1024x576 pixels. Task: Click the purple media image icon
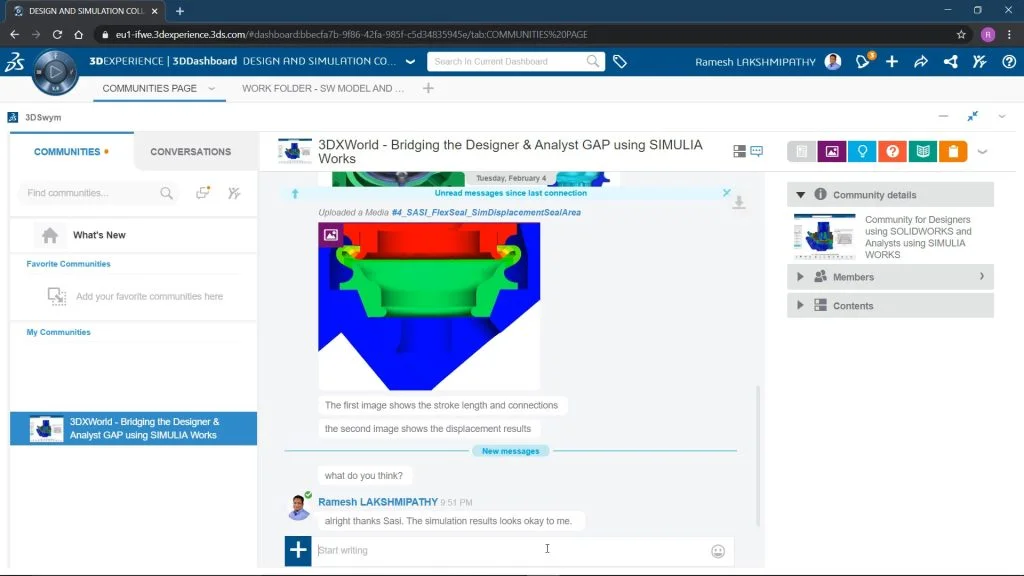831,152
